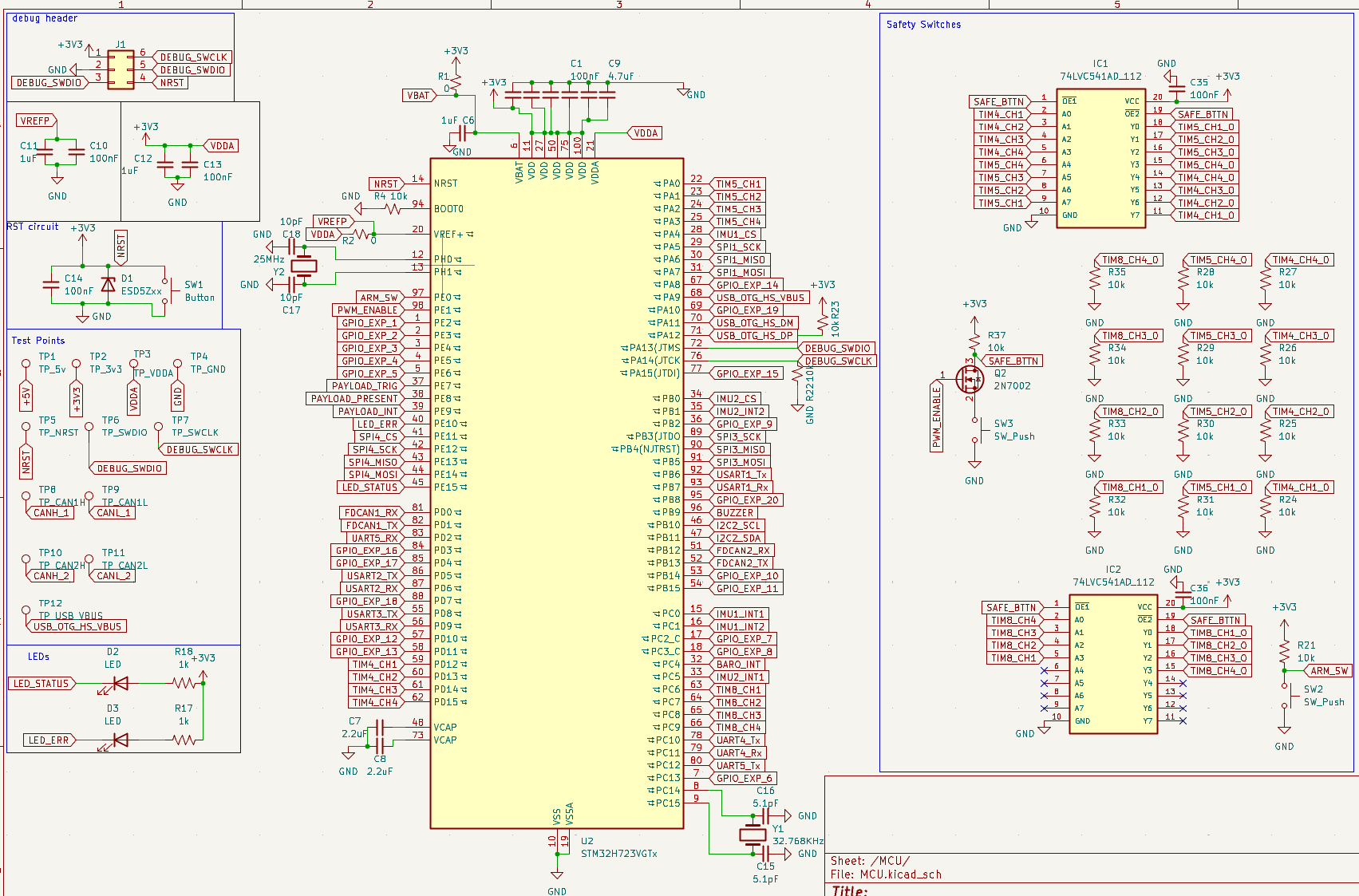Select the BUZZER net label
Viewport: 1359px width, 896px height.
tap(736, 513)
